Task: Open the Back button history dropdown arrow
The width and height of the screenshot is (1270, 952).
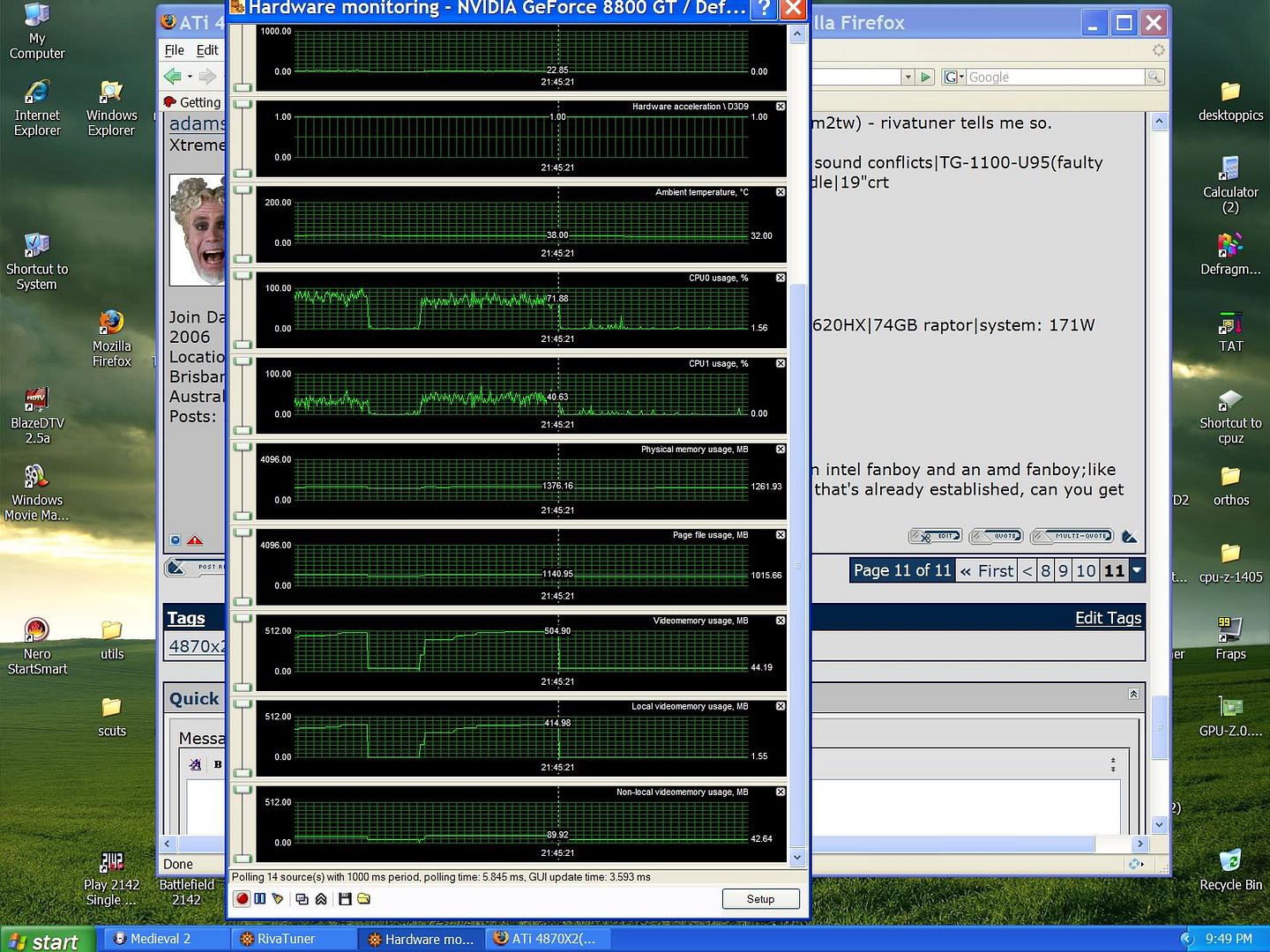Action: point(190,77)
